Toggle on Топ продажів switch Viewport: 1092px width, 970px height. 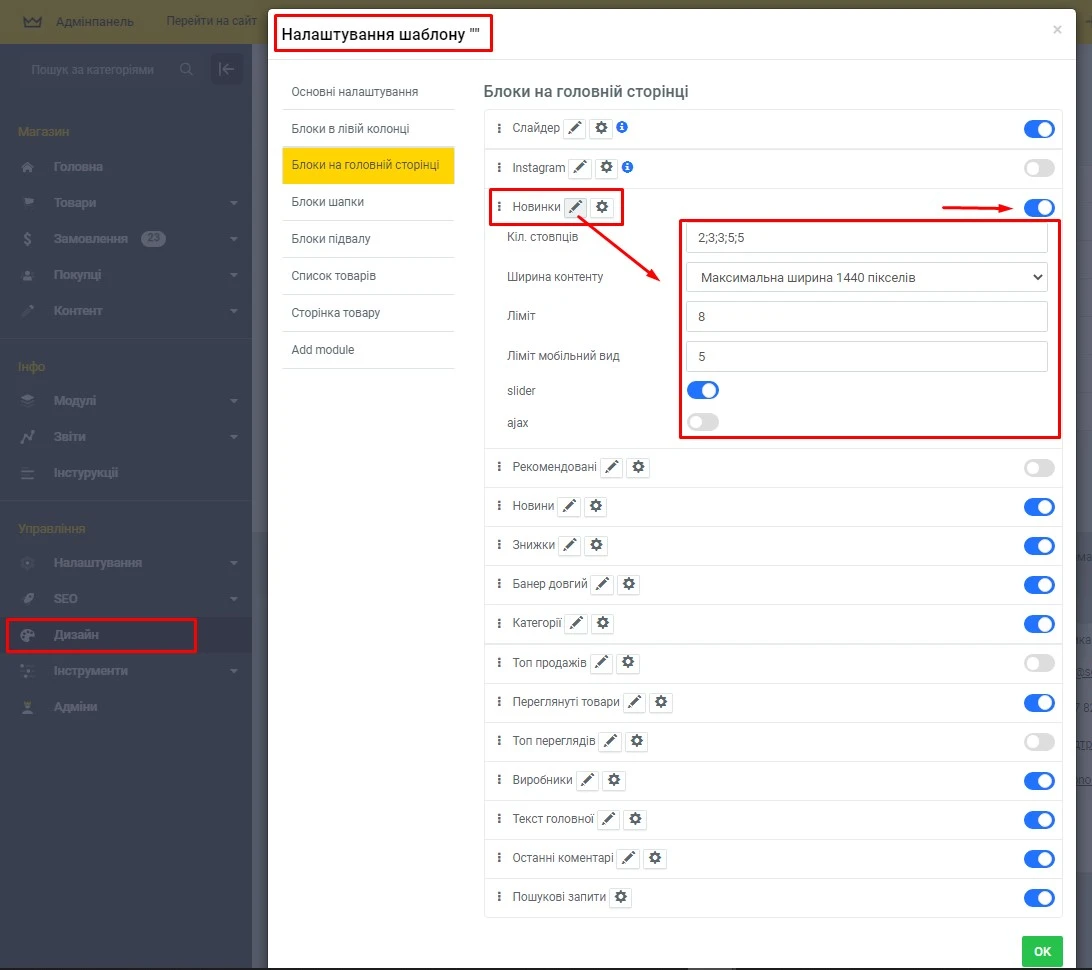click(x=1039, y=662)
